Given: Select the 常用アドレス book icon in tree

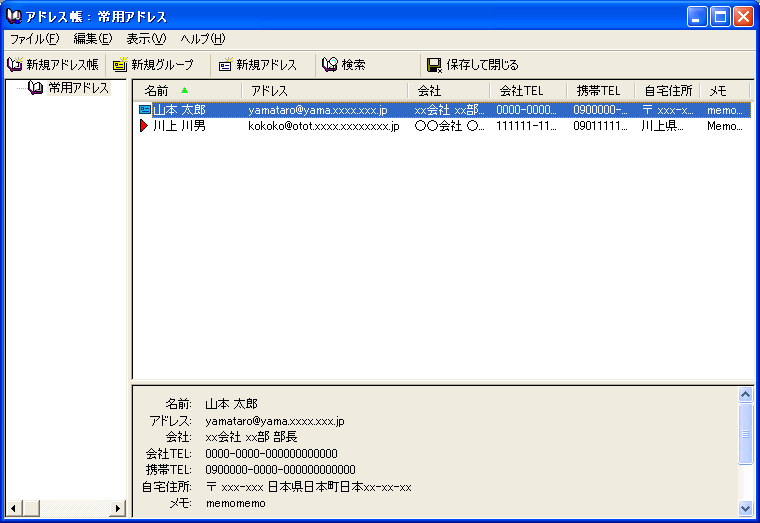Looking at the screenshot, I should coord(36,88).
